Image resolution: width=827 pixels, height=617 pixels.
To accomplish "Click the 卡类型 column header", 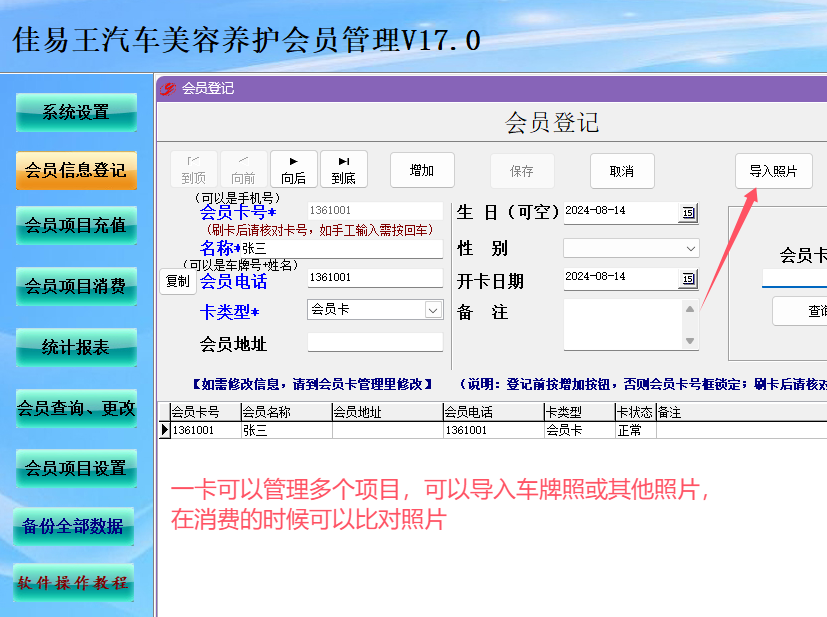I will coord(580,412).
